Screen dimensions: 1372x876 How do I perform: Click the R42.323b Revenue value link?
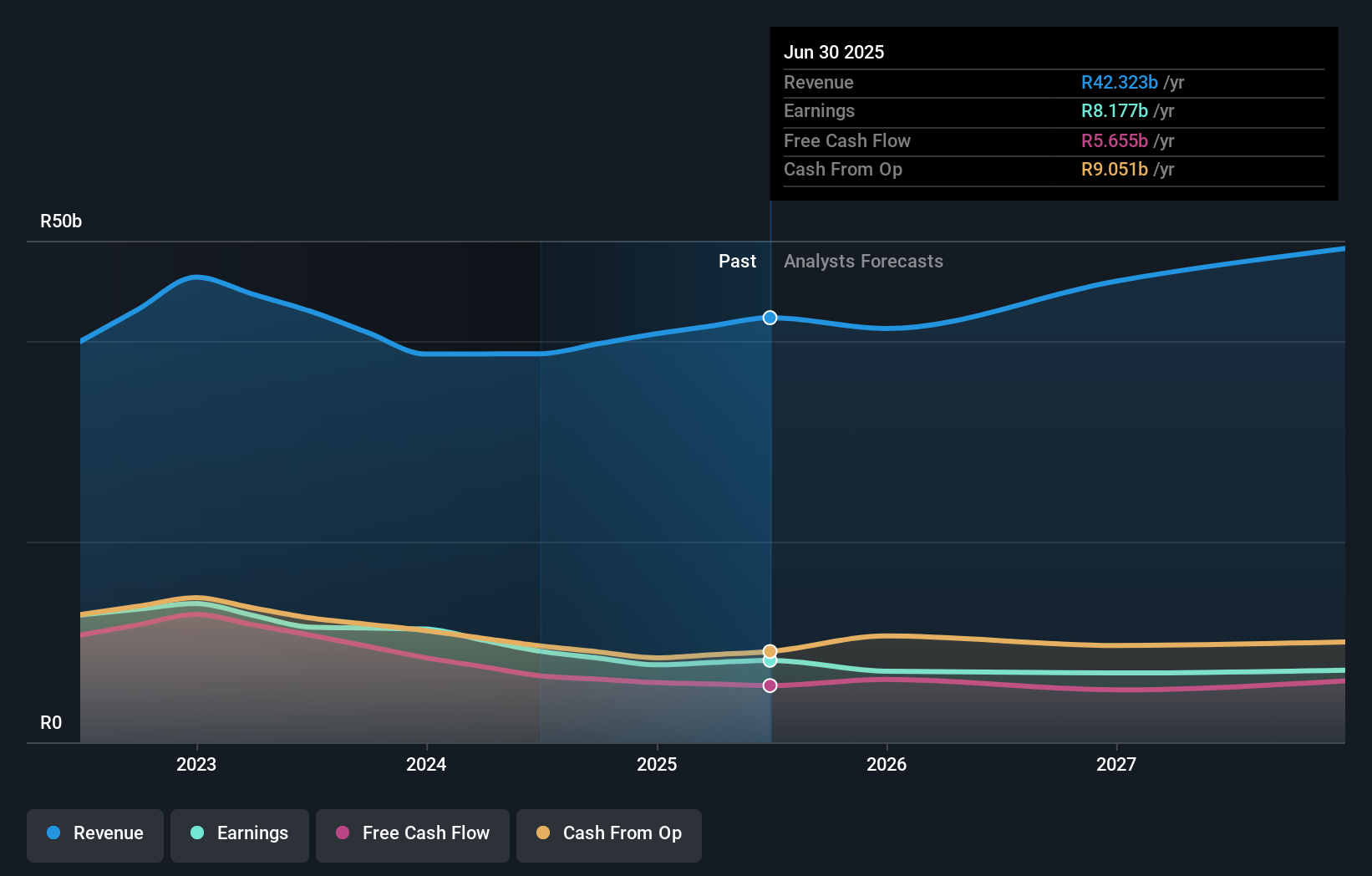[1120, 83]
